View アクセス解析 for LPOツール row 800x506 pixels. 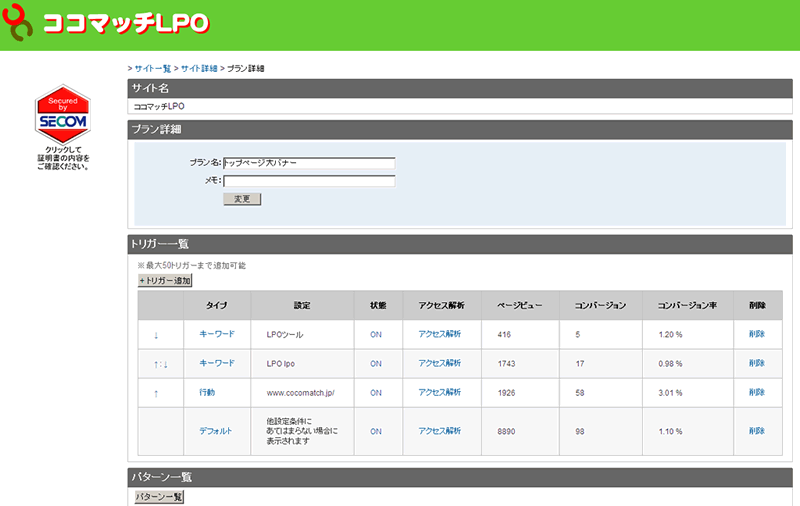click(440, 334)
